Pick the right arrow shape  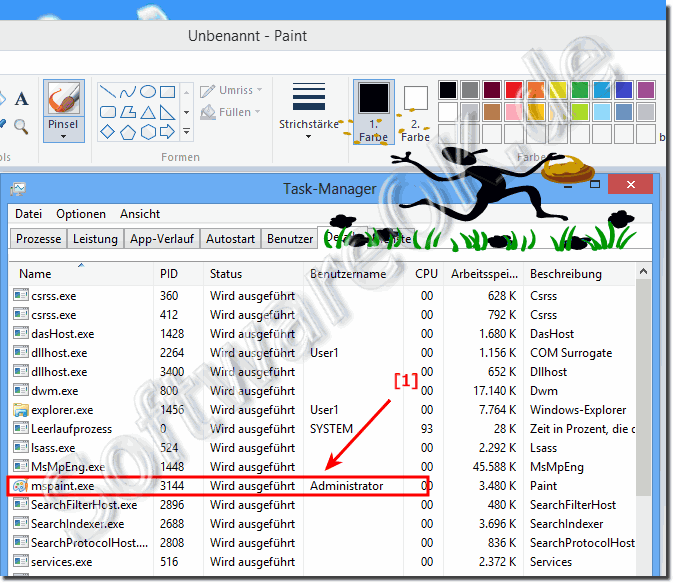click(167, 131)
